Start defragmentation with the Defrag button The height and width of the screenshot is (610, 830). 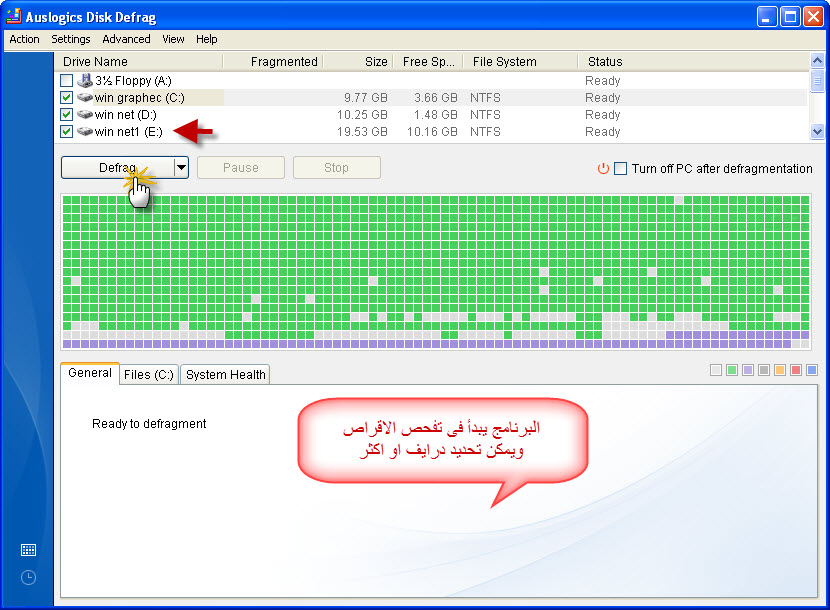(118, 167)
